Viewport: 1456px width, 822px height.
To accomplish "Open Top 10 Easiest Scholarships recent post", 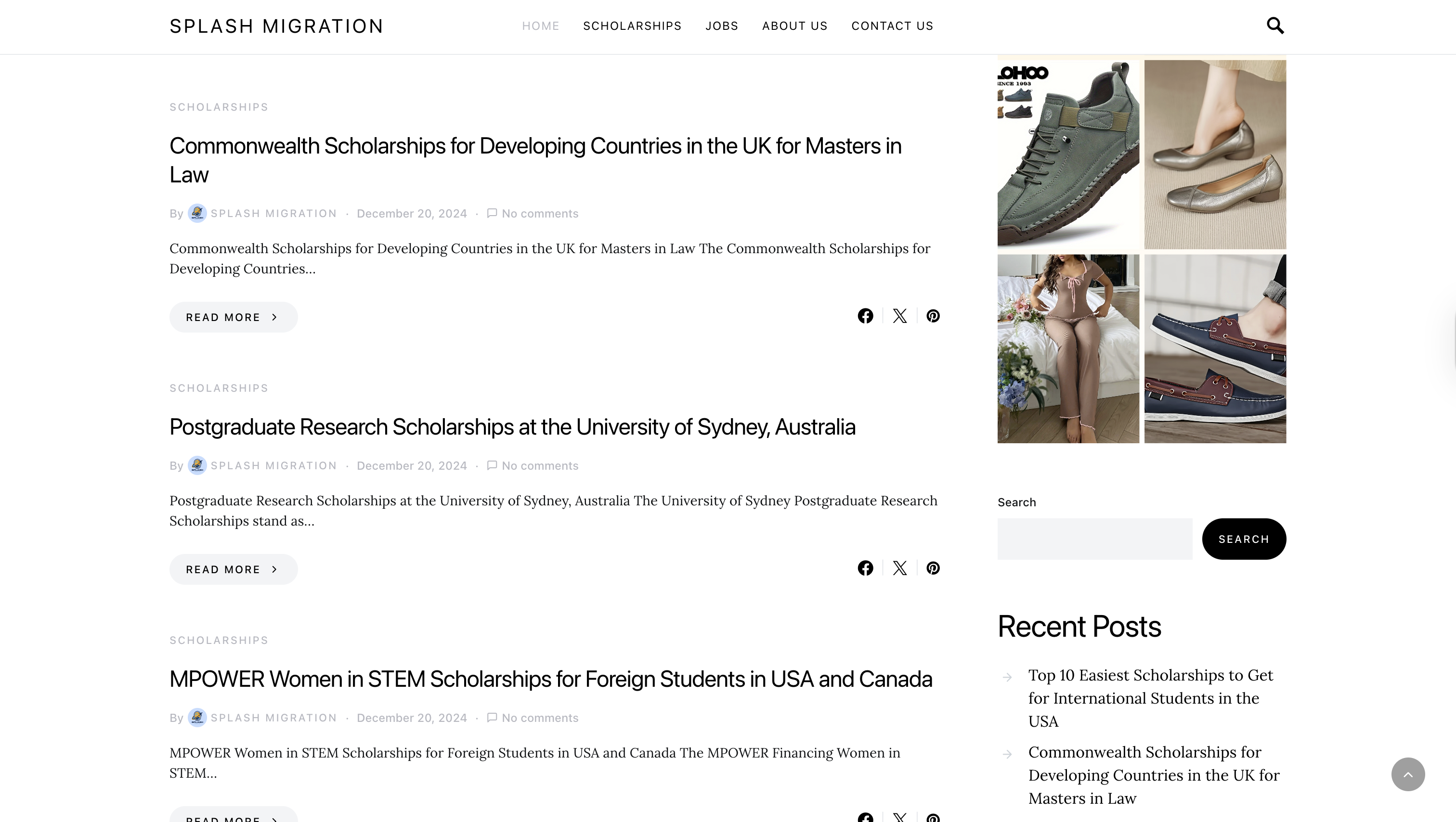I will coord(1150,698).
